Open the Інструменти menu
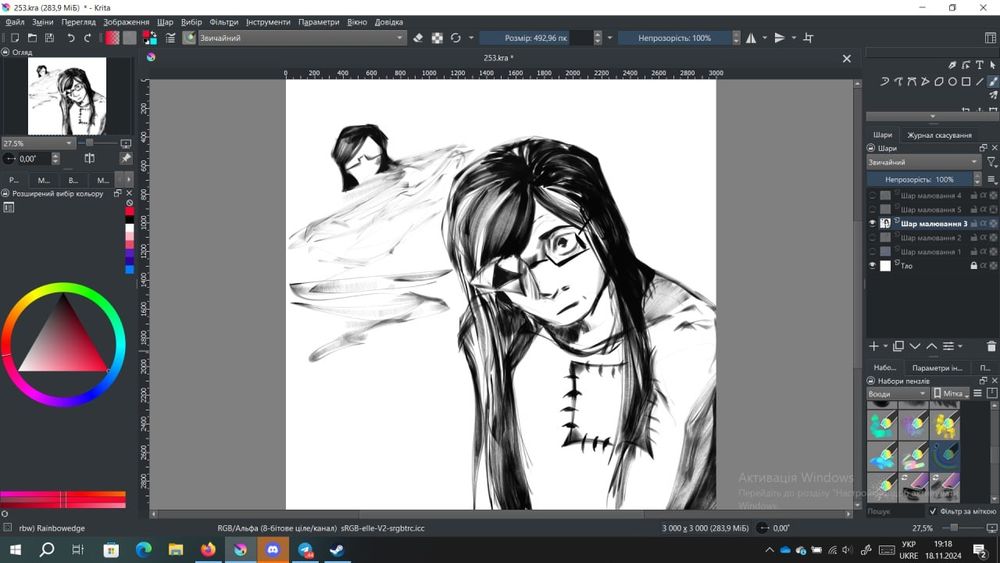Screen dimensions: 1000x563 268,22
